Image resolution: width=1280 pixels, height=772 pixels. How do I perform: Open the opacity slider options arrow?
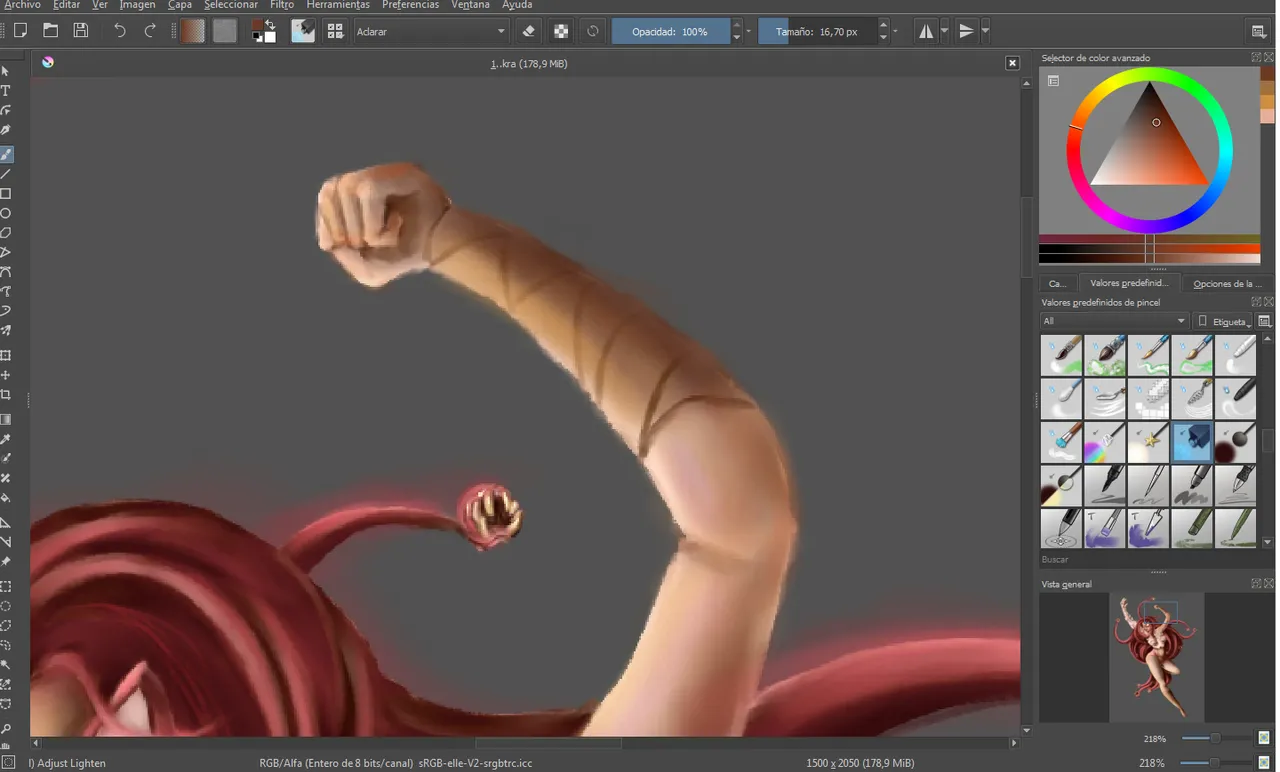749,31
